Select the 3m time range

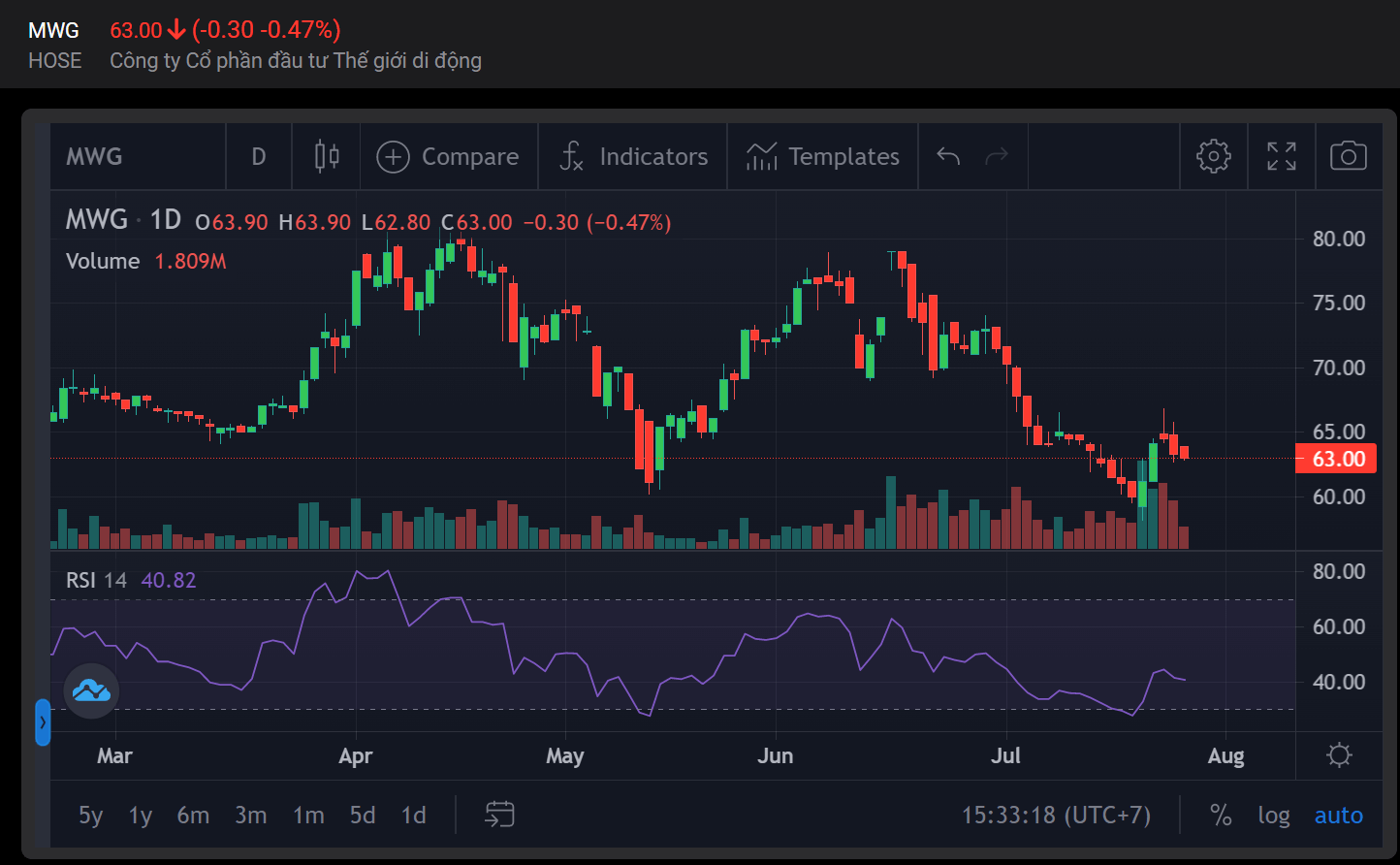[250, 816]
